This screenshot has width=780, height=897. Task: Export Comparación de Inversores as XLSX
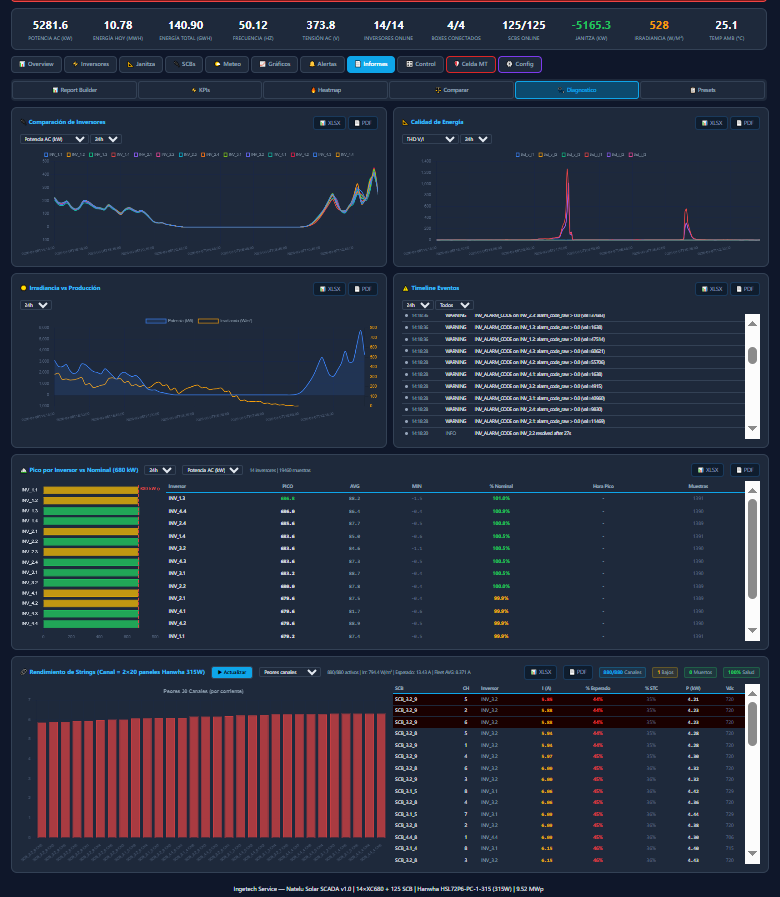329,123
